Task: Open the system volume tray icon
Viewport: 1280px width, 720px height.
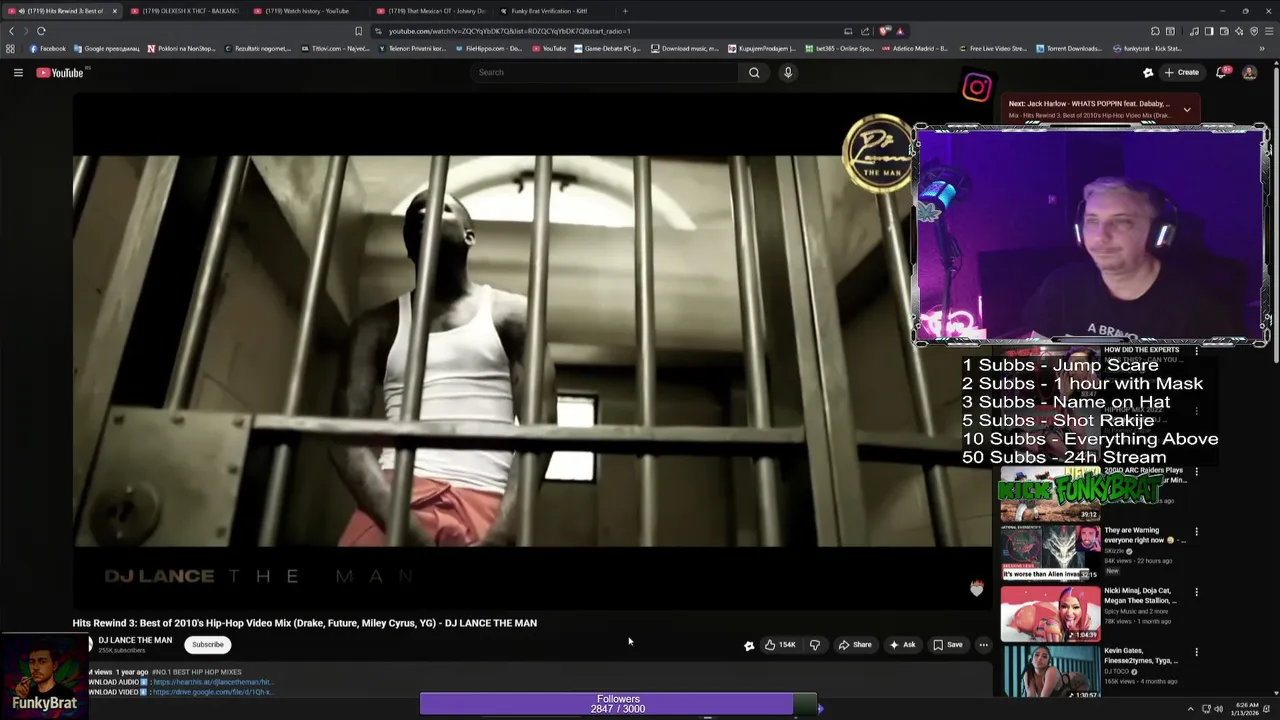Action: coord(1218,709)
